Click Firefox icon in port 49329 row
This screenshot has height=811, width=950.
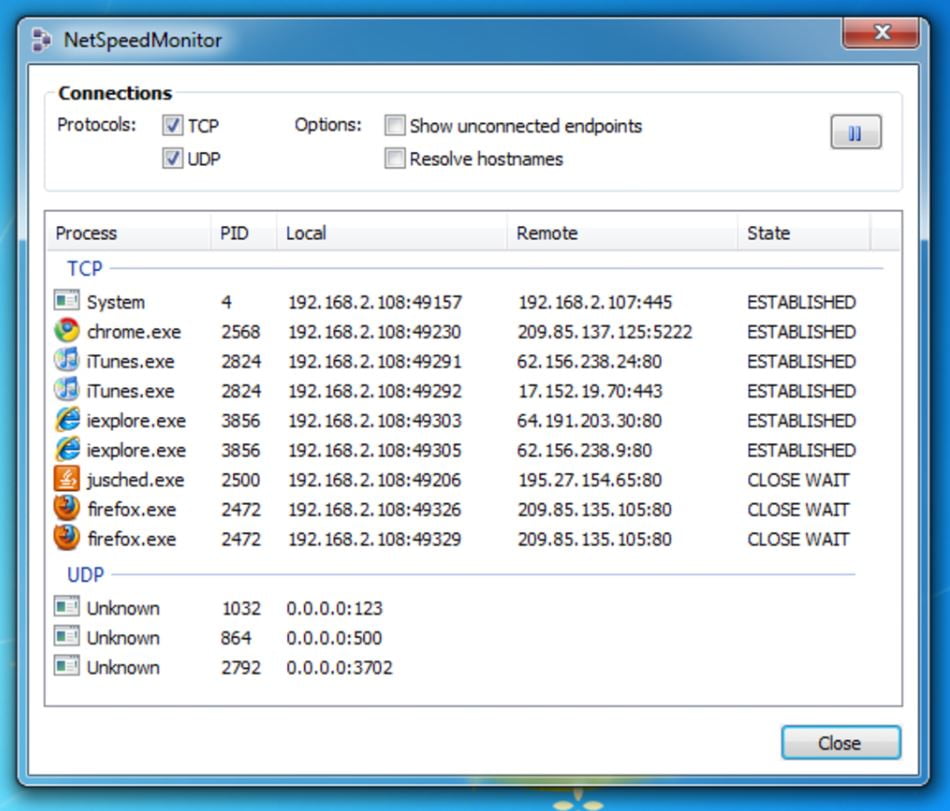click(66, 538)
